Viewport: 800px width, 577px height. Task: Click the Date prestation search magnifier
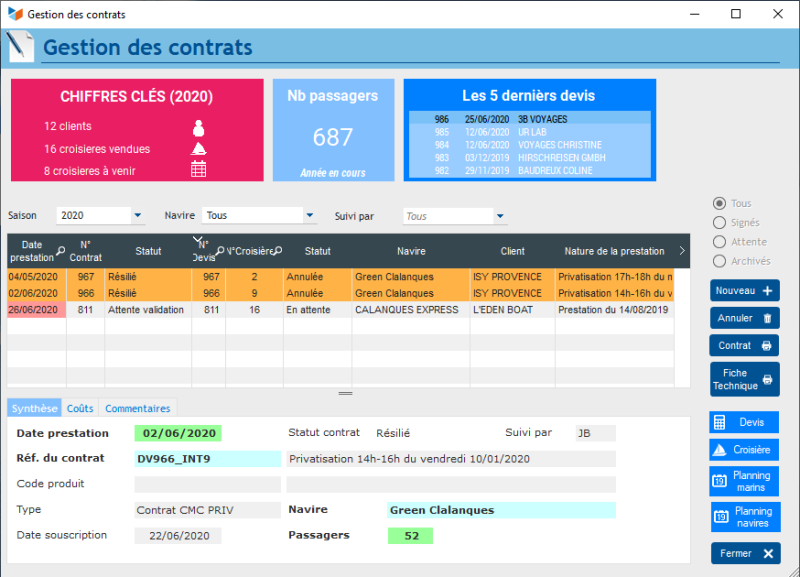(61, 251)
